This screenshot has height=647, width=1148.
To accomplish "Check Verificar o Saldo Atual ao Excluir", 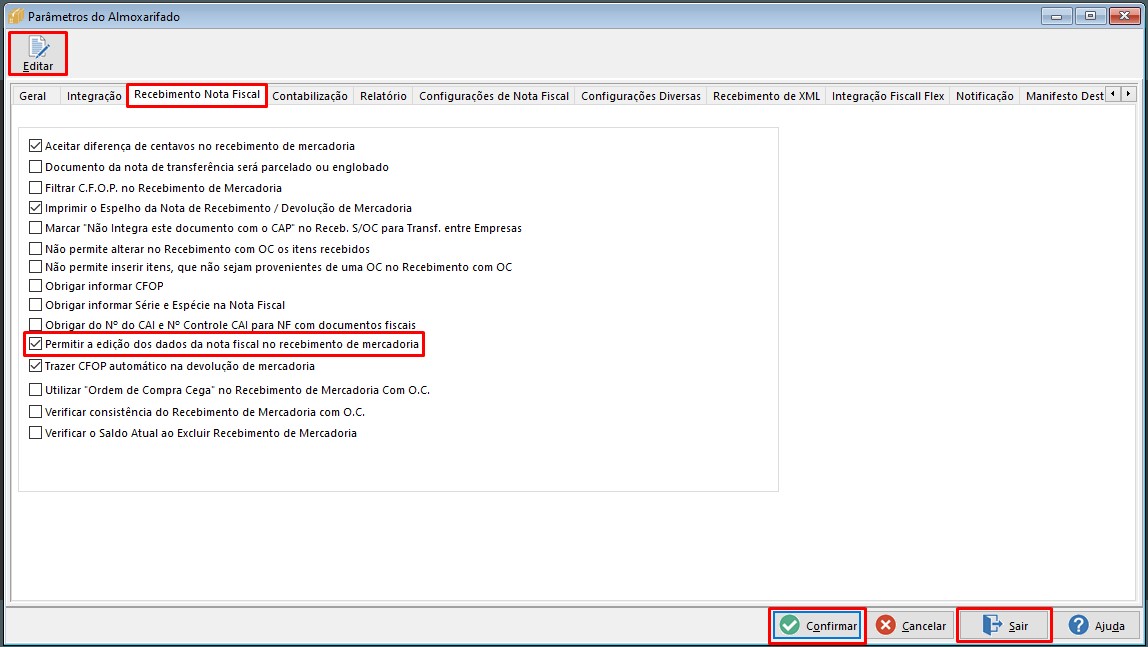I will [35, 433].
